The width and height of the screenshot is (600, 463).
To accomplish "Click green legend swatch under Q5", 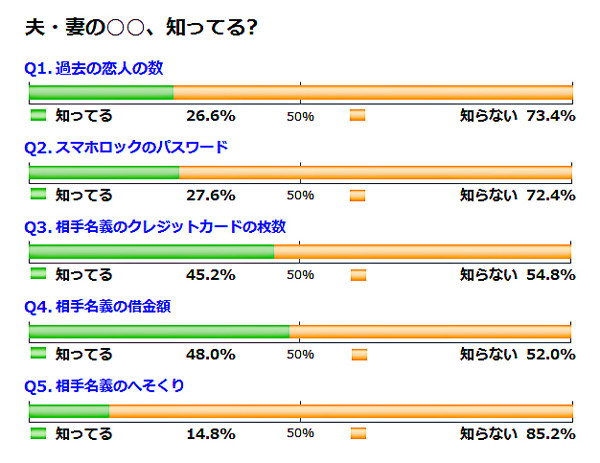I will 38,433.
